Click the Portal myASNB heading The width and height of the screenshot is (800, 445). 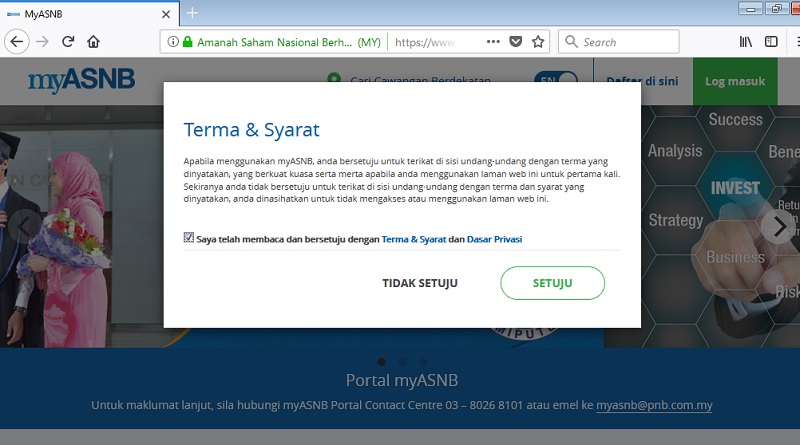click(x=402, y=380)
